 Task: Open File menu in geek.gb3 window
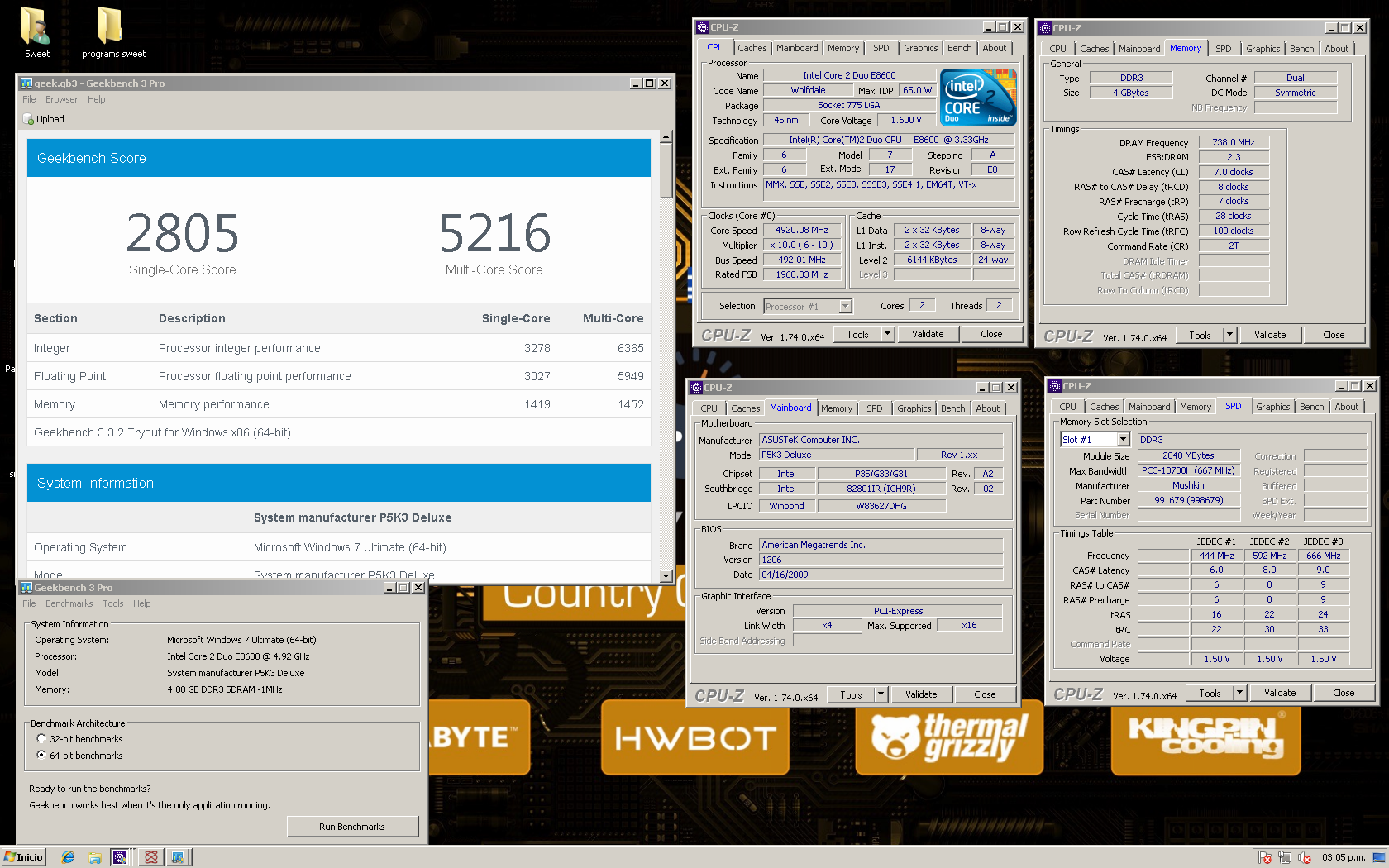click(29, 99)
